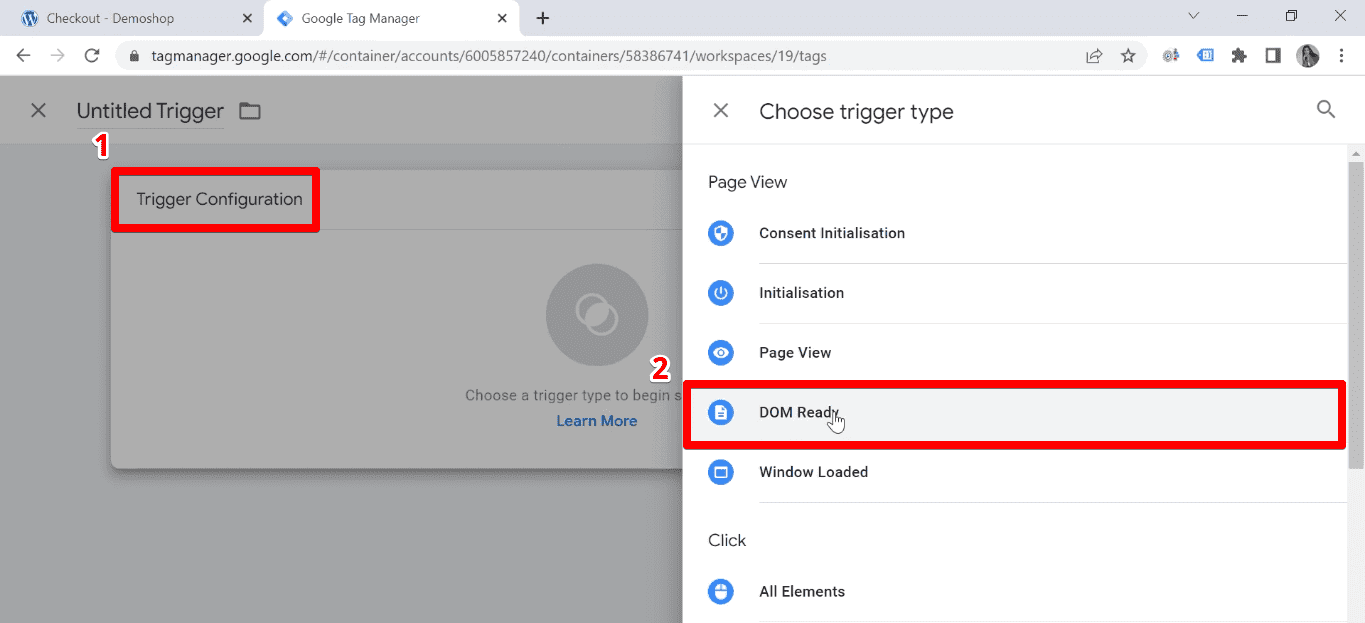The image size is (1365, 623).
Task: Select the Window Loaded trigger icon
Action: [721, 471]
